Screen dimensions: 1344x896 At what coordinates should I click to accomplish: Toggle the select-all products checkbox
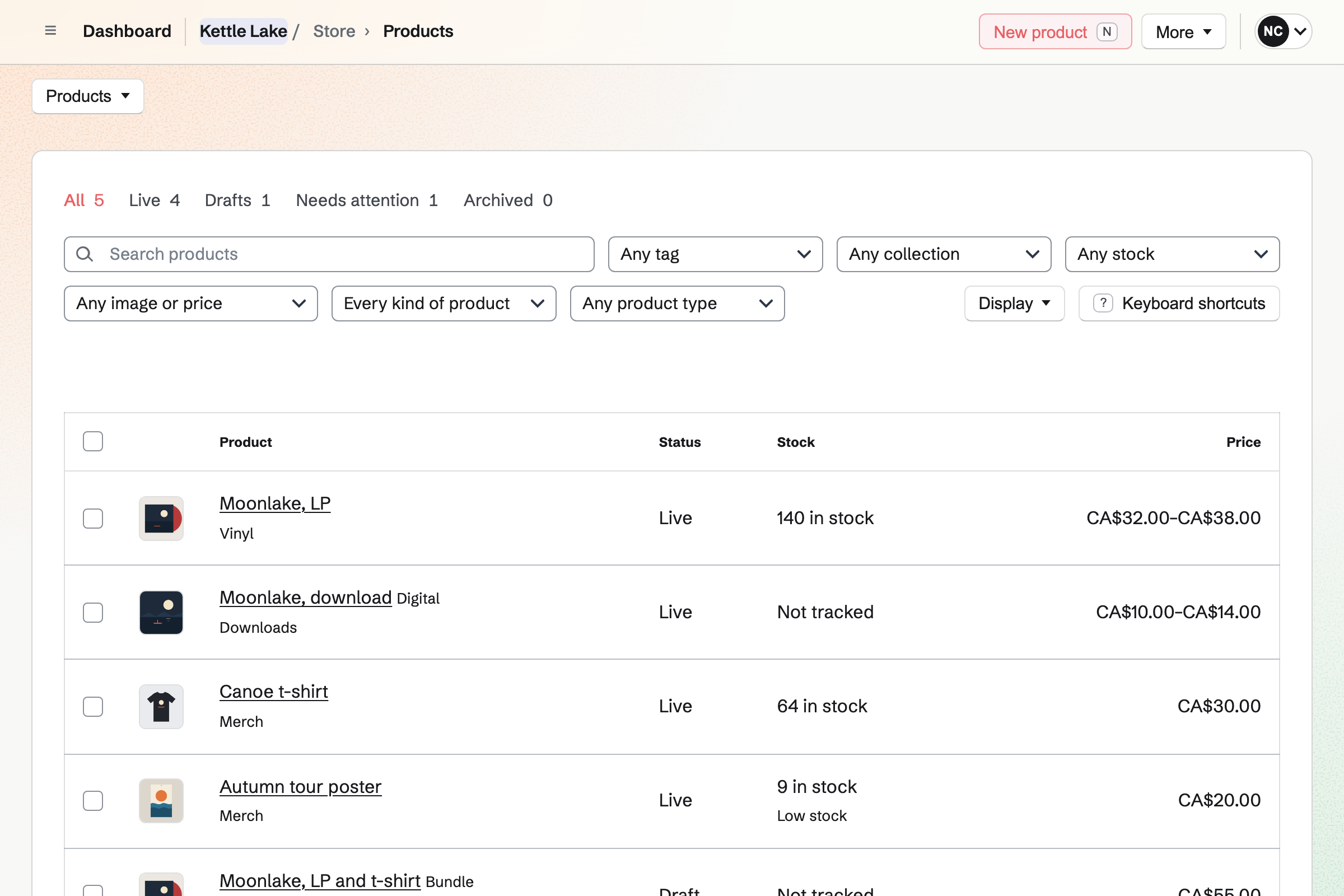92,442
